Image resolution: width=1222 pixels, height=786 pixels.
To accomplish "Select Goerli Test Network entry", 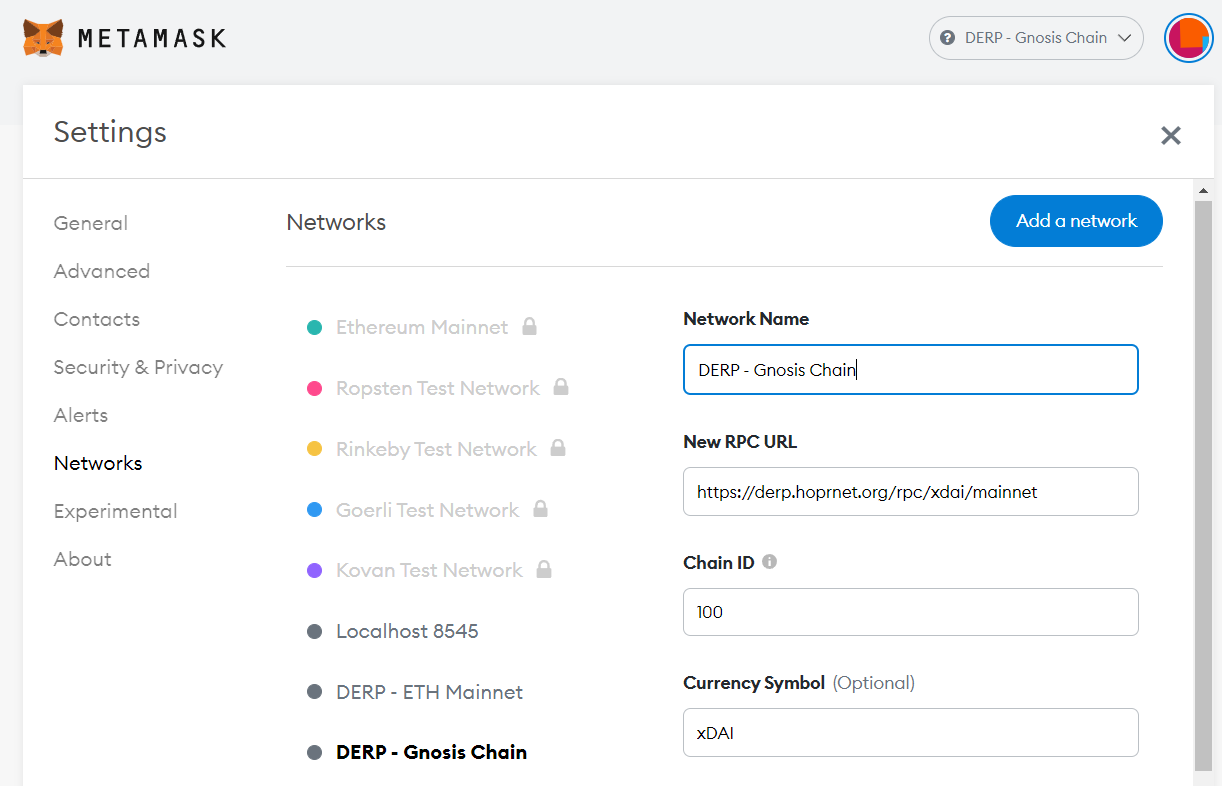I will (427, 510).
